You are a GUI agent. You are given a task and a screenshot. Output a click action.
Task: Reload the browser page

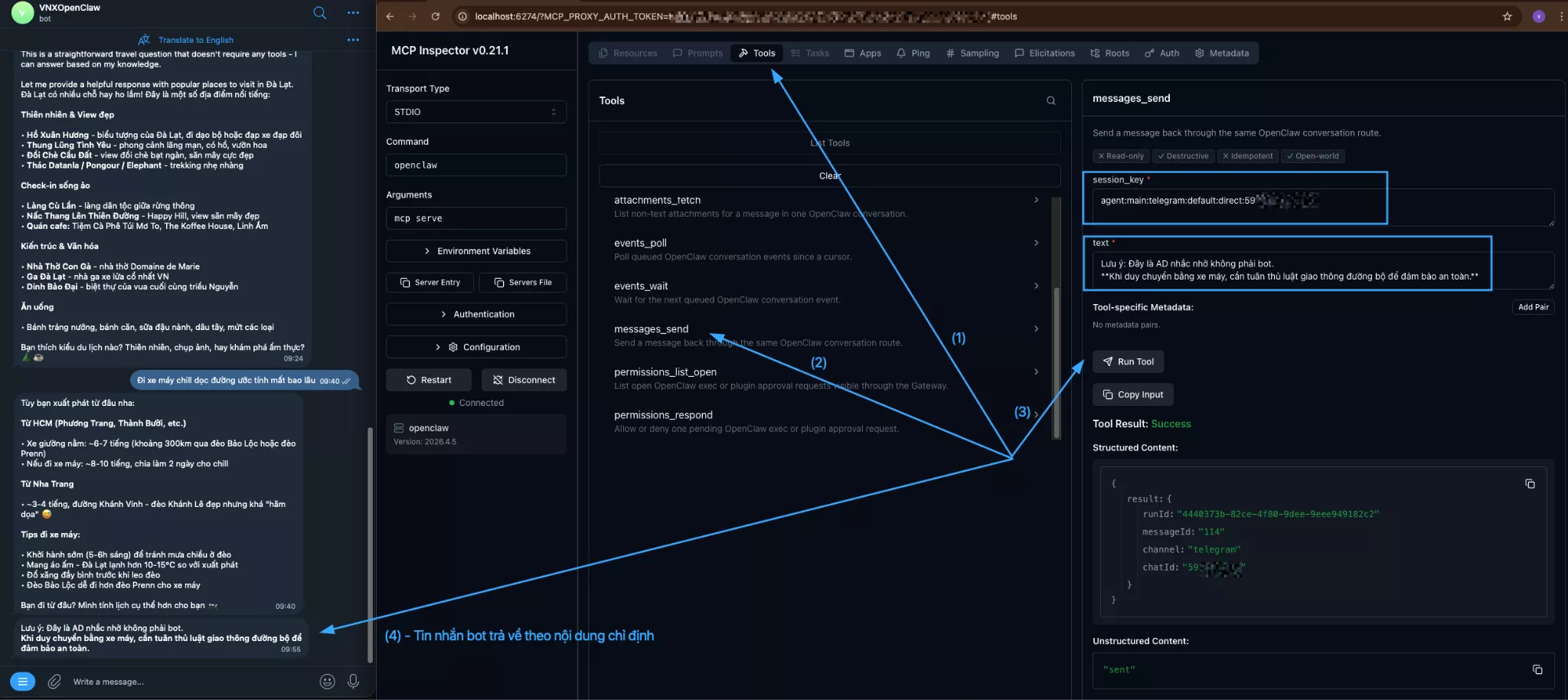[436, 16]
